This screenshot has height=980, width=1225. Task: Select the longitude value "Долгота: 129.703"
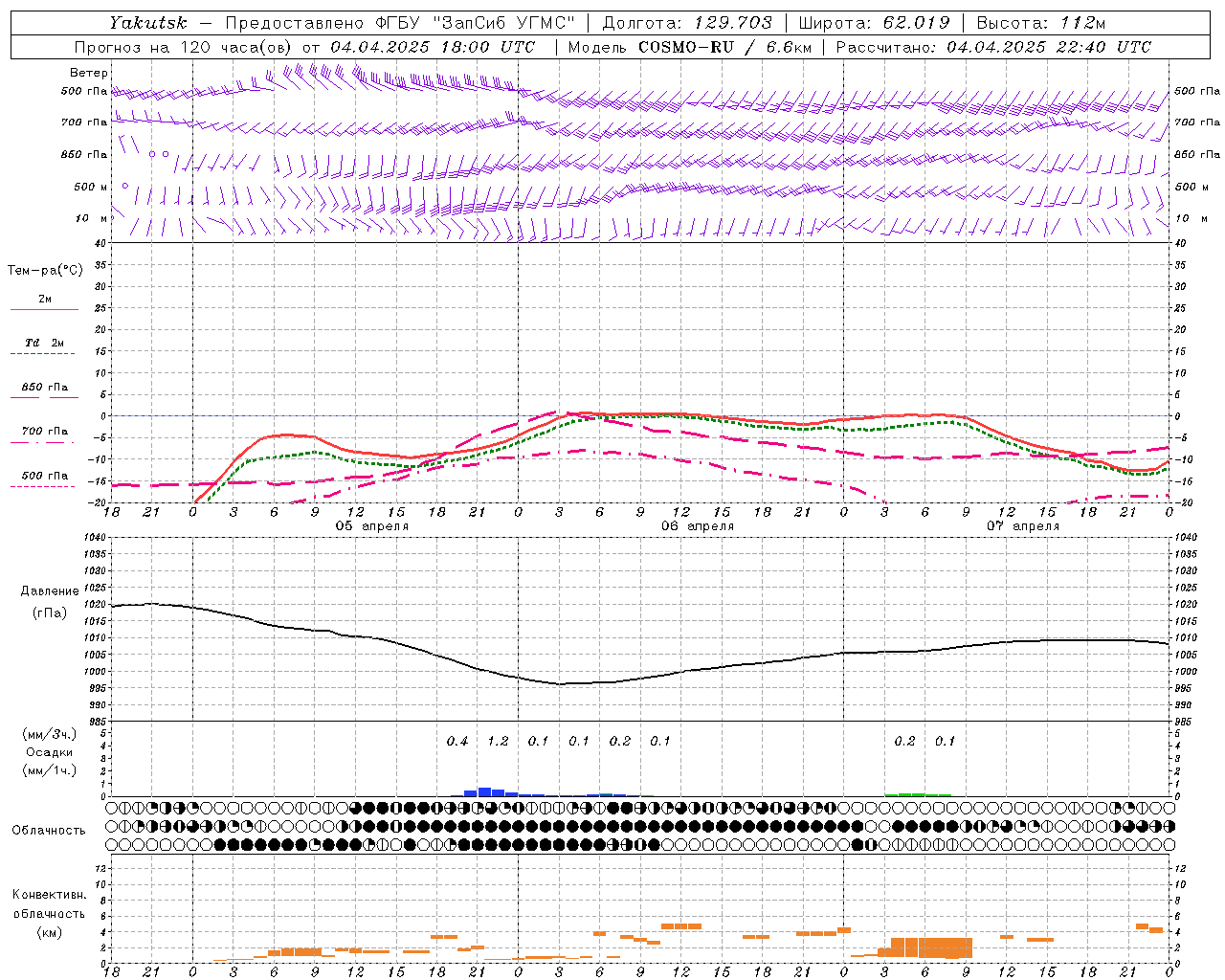coord(687,23)
